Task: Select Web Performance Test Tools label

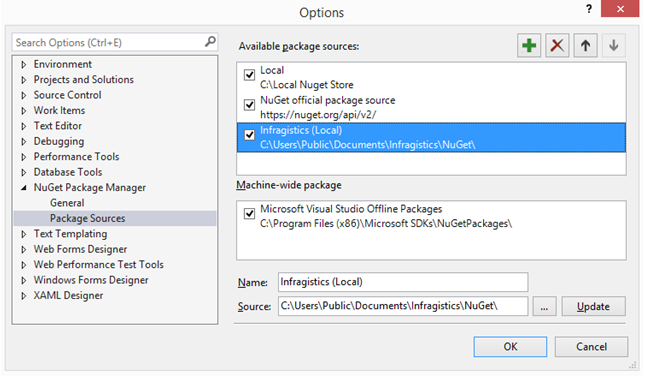Action: pyautogui.click(x=99, y=265)
